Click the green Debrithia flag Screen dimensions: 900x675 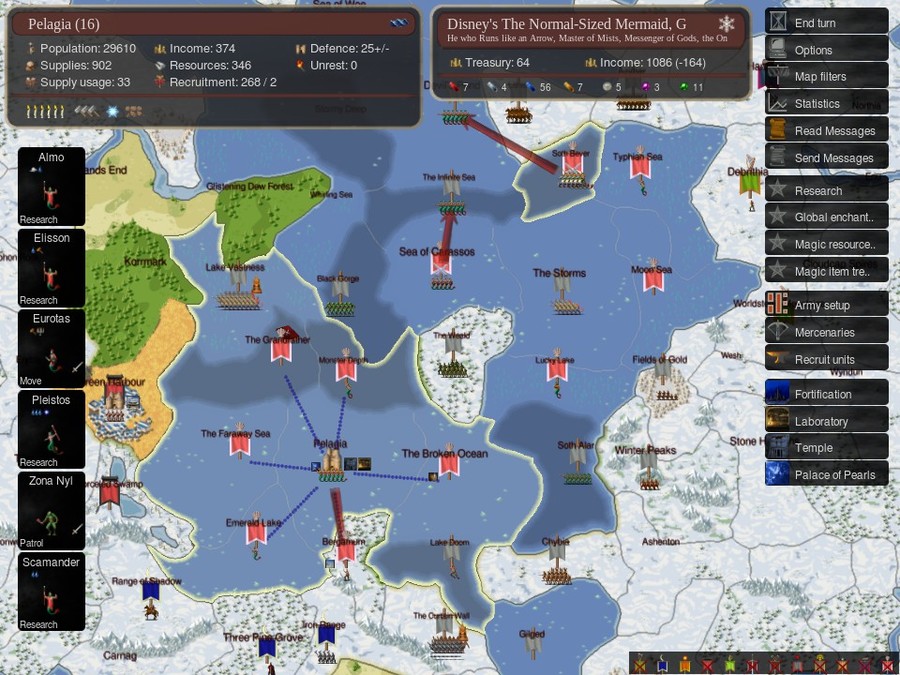(x=749, y=183)
